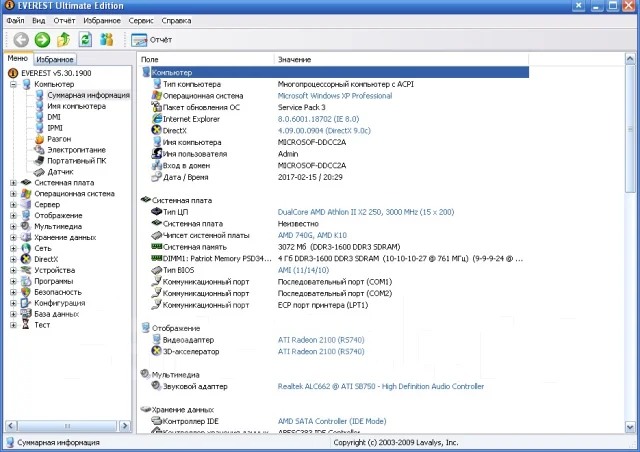The width and height of the screenshot is (640, 452).
Task: Open Microsoft Windows XP Professional link
Action: pos(335,96)
